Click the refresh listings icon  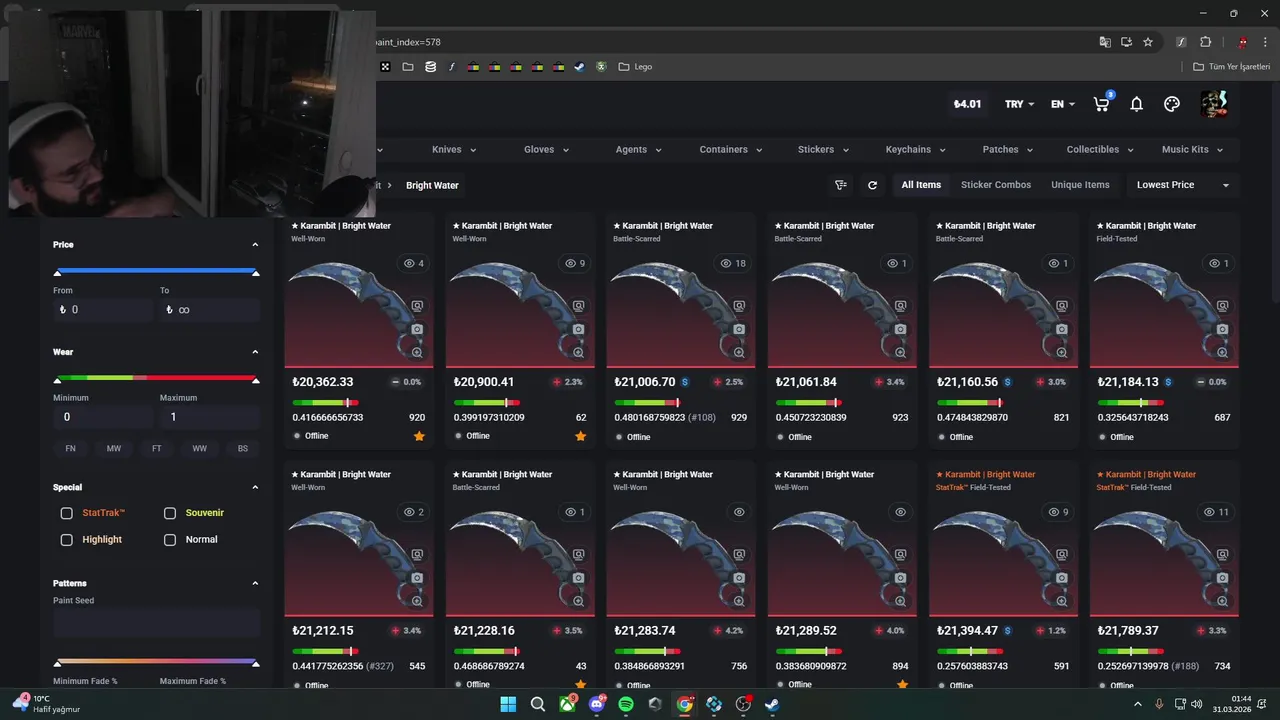pos(872,185)
